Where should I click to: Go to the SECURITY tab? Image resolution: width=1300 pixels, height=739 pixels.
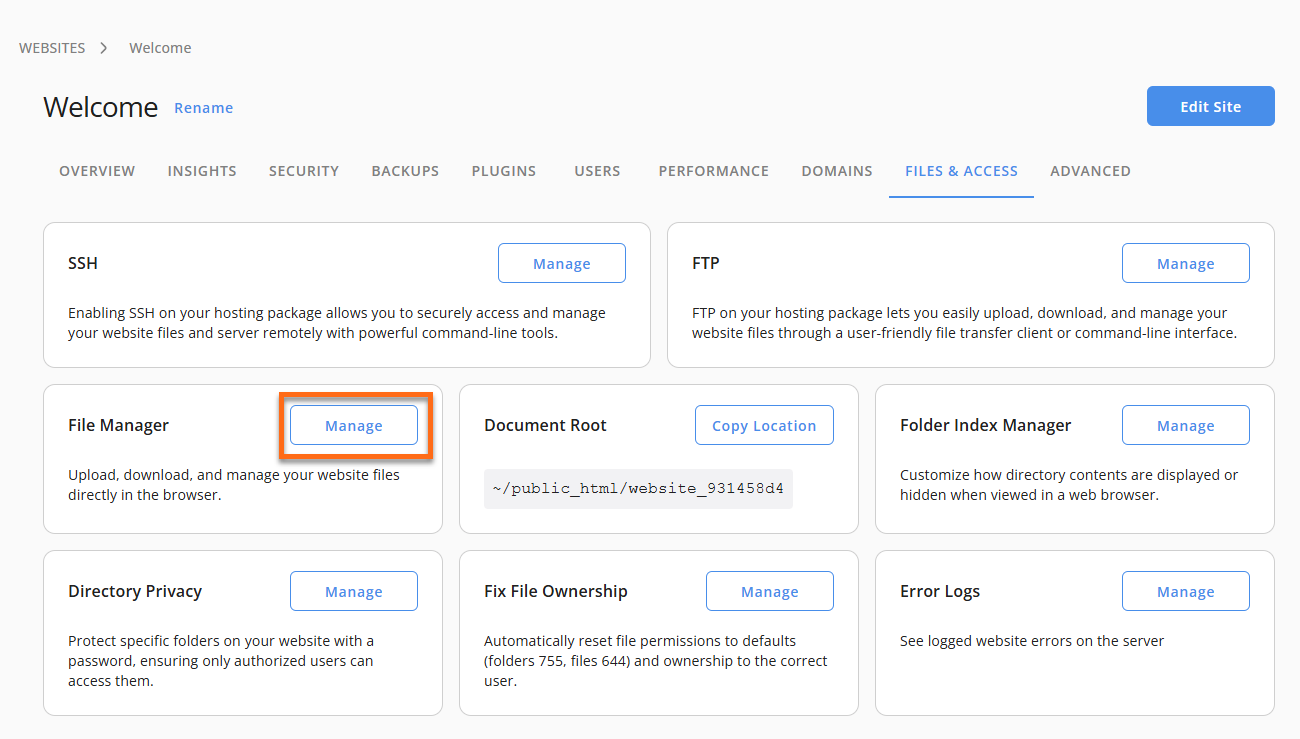(304, 171)
